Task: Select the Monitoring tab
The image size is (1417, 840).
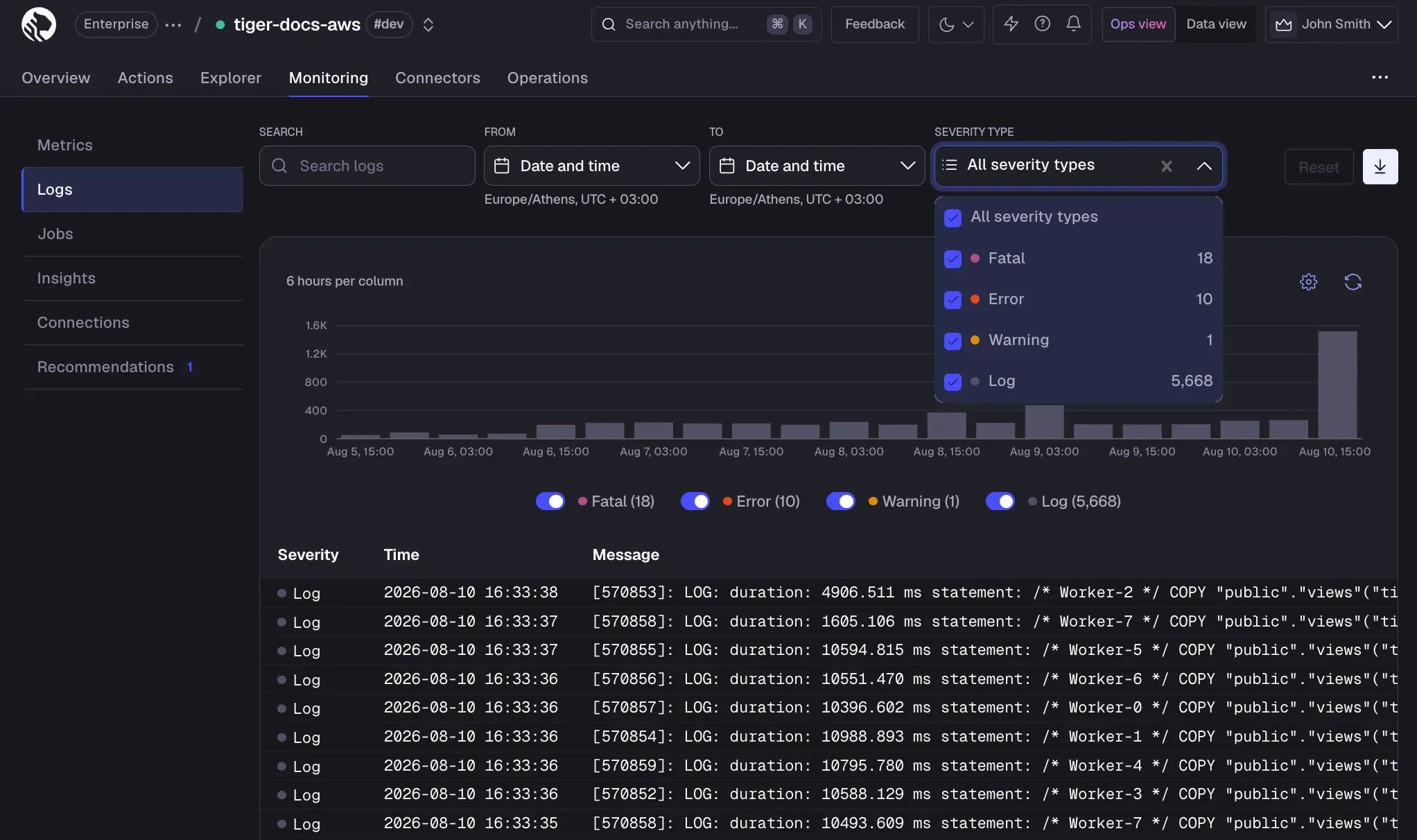Action: tap(329, 78)
